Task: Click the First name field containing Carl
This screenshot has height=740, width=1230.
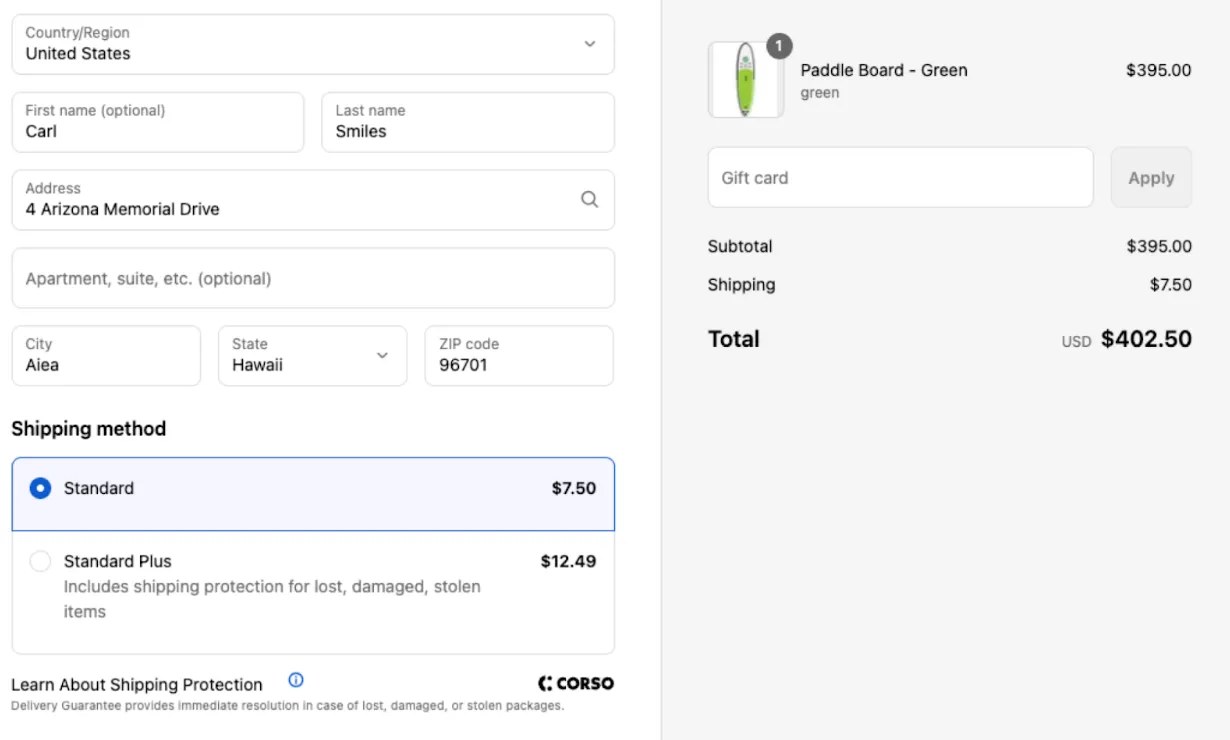Action: [x=157, y=122]
